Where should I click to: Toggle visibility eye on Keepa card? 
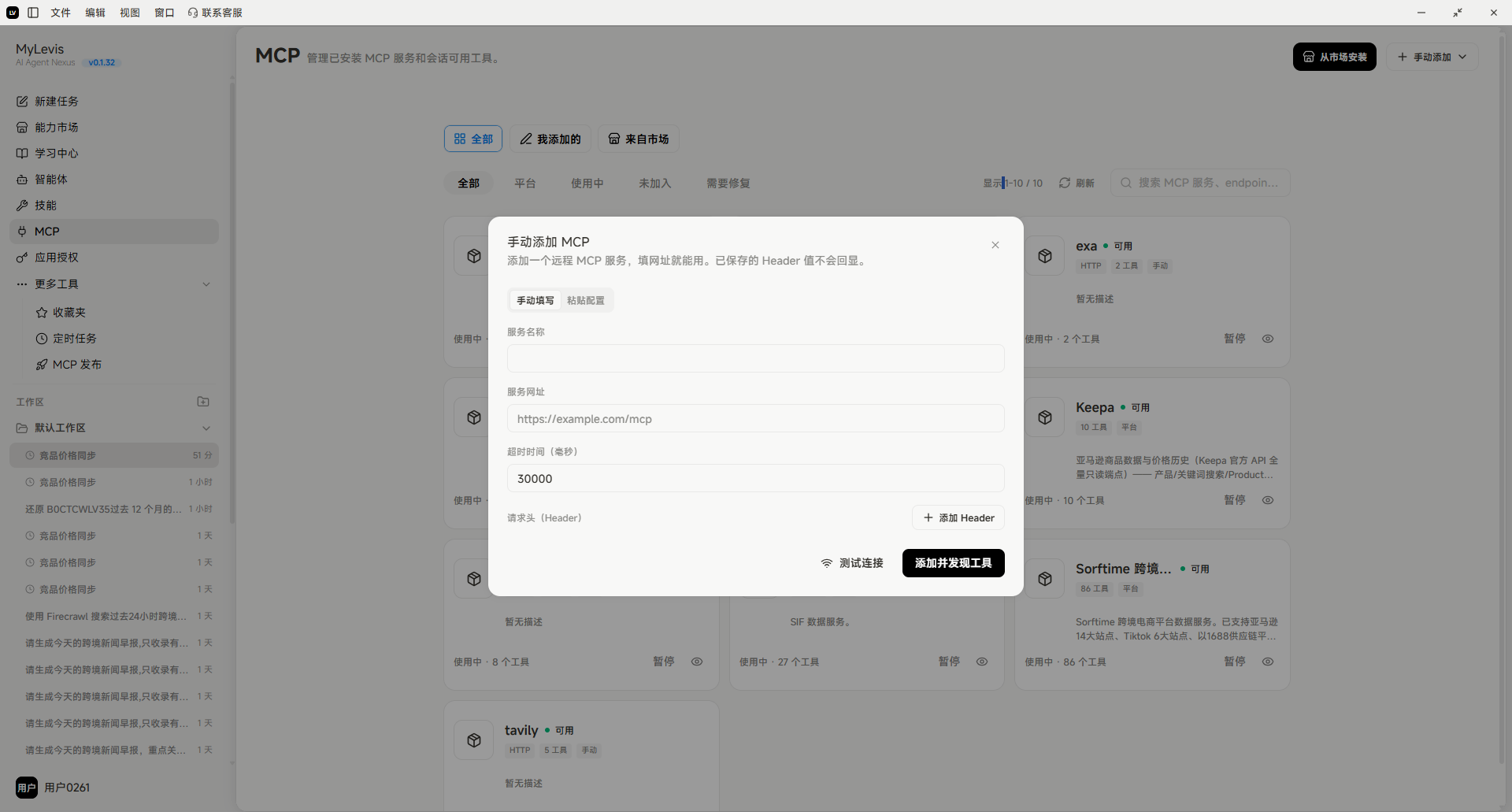(x=1268, y=500)
